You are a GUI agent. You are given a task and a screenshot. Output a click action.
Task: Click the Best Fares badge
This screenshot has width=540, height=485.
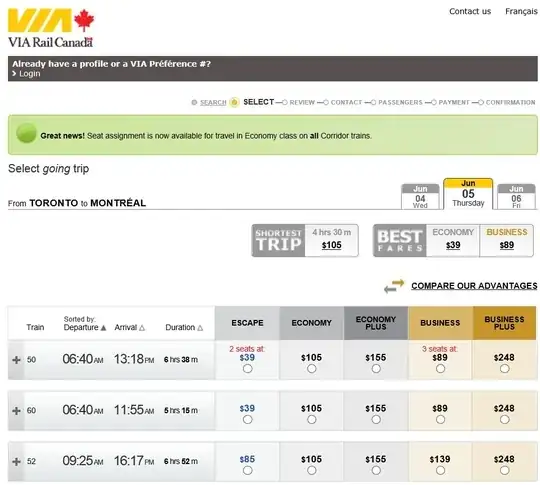click(x=400, y=240)
